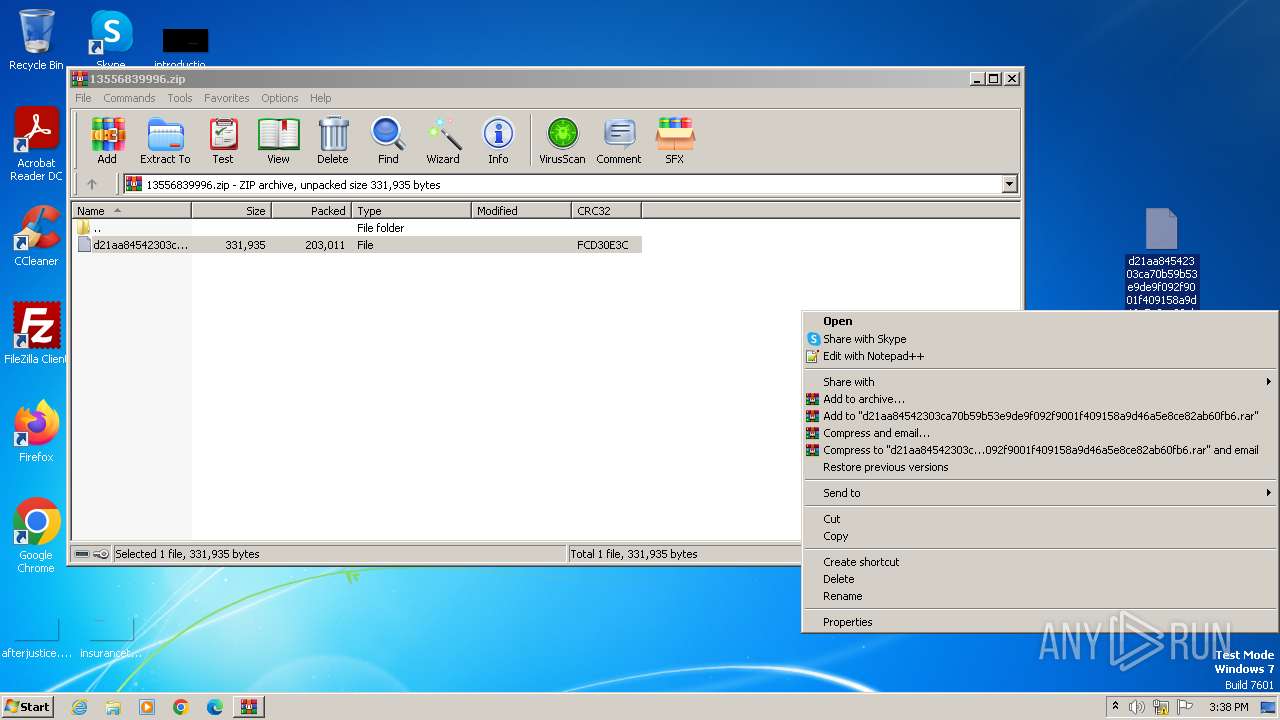Open the Favorites menu

pos(227,98)
